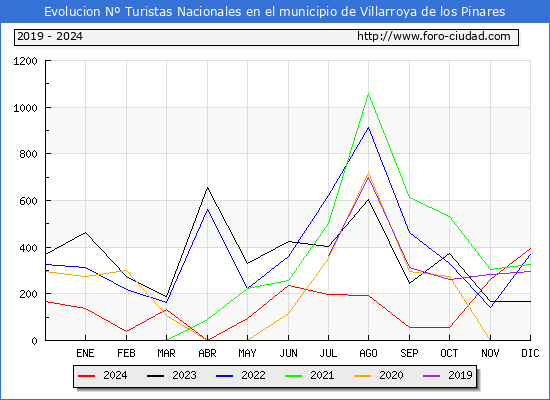Viewport: 550px width, 400px height.
Task: Click the black 2023 point at ENE
Action: pos(85,232)
